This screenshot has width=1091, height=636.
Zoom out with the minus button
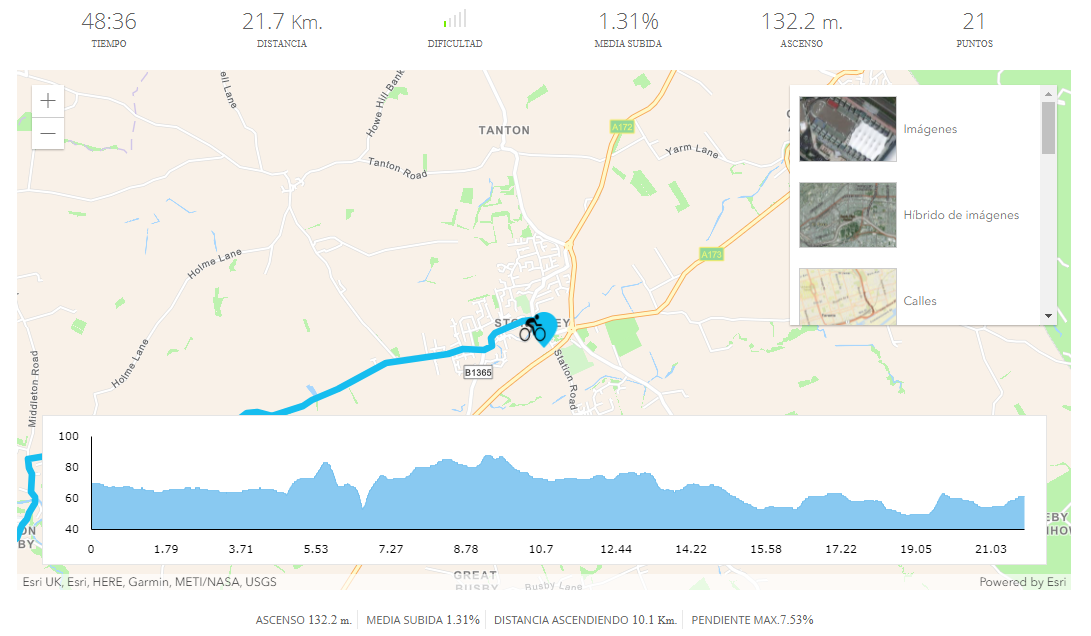point(48,133)
